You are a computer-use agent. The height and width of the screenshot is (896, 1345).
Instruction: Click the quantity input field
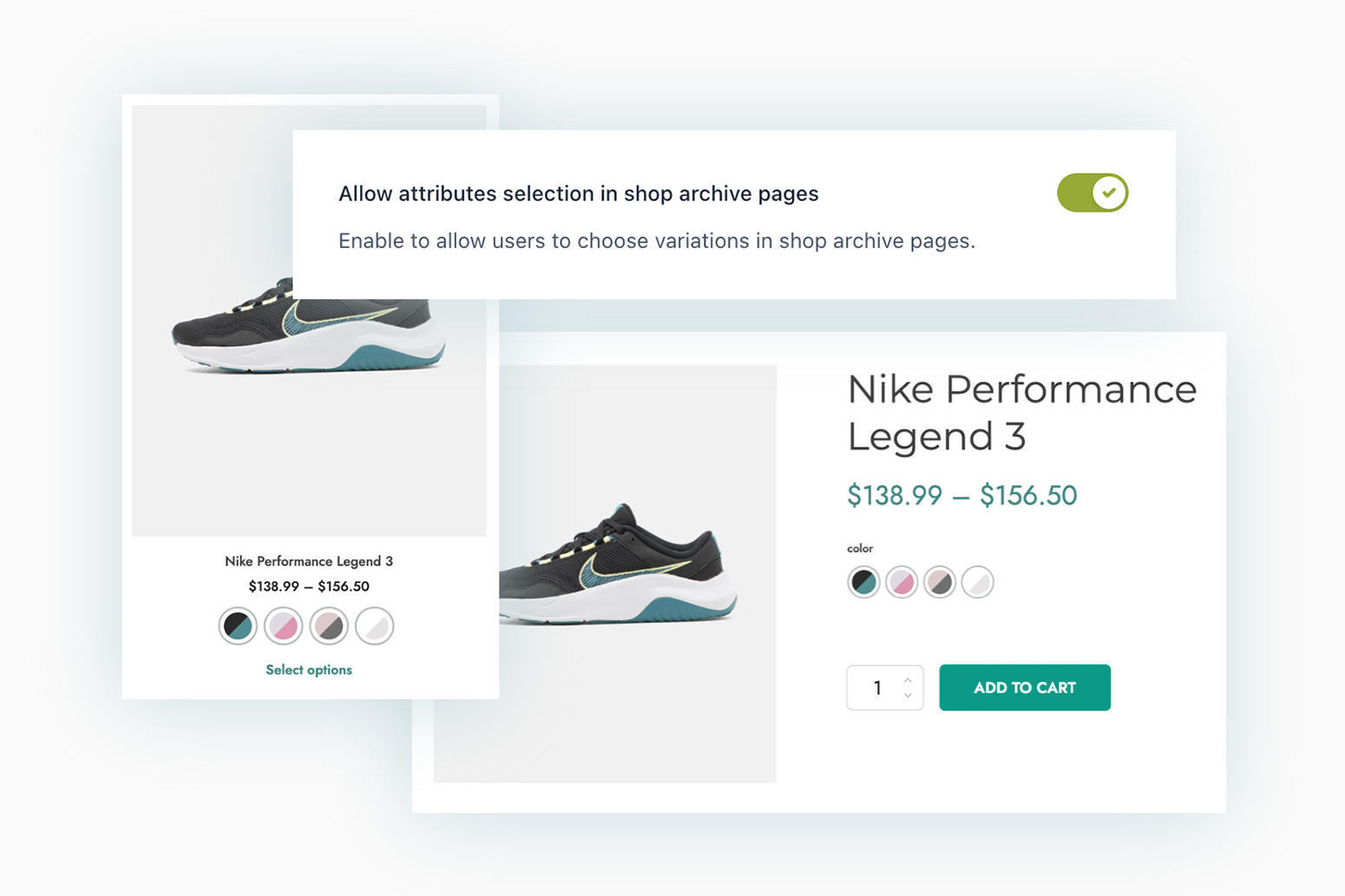point(876,688)
